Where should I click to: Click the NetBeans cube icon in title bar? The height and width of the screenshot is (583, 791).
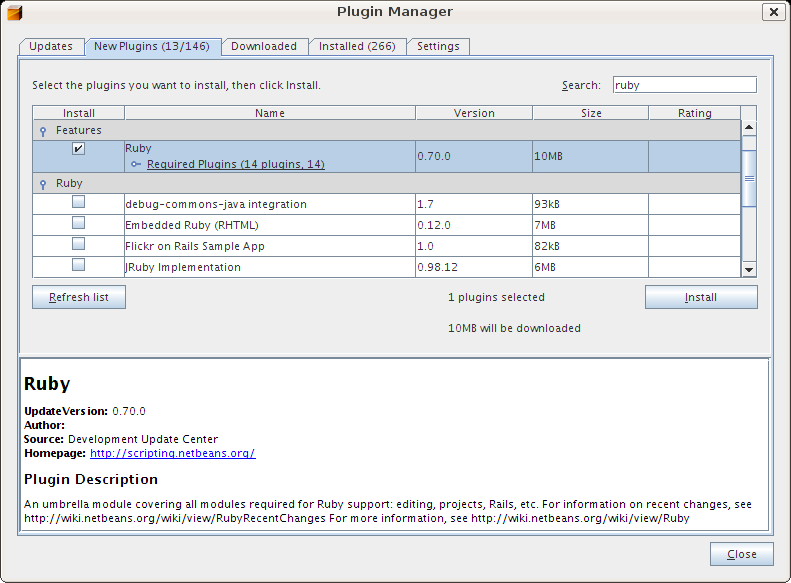pos(15,12)
